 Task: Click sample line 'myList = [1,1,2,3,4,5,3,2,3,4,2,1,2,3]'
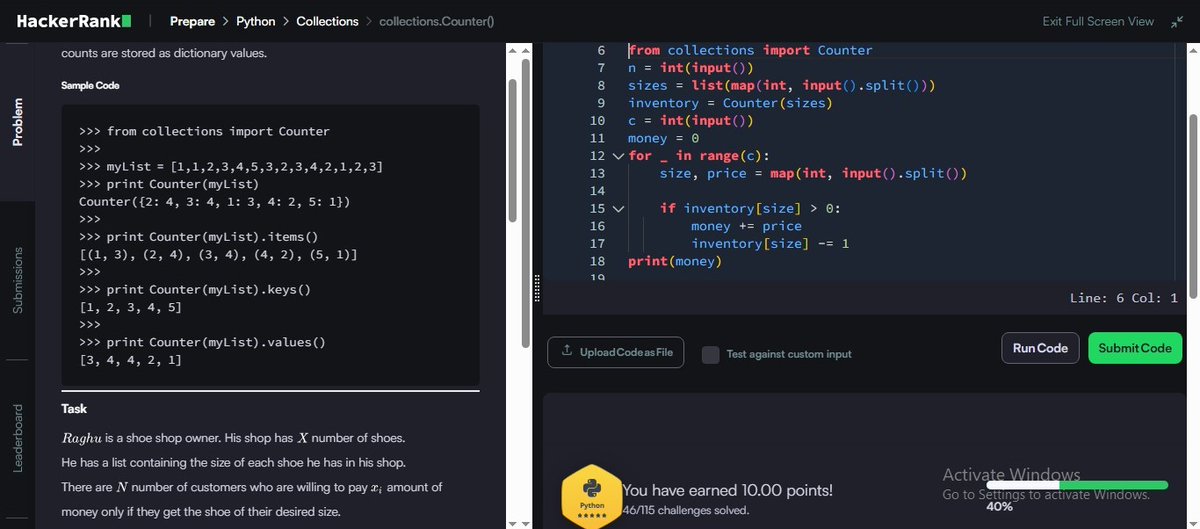(x=245, y=166)
